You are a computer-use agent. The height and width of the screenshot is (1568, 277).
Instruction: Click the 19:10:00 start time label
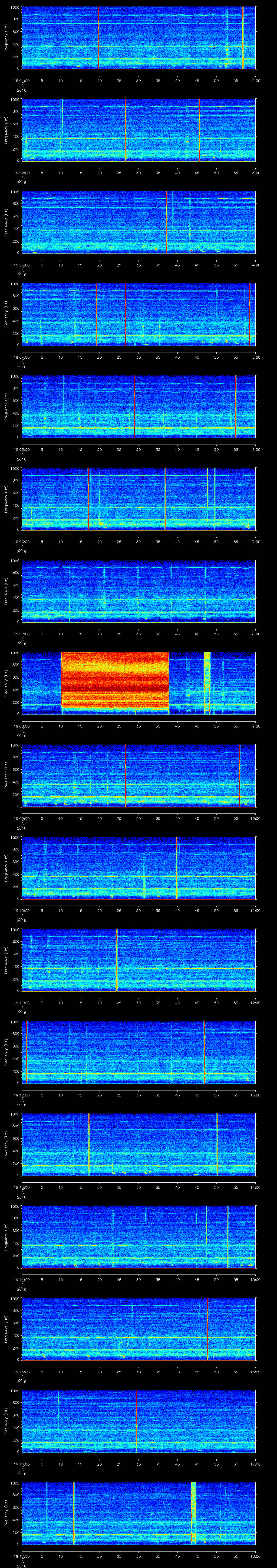tap(21, 910)
